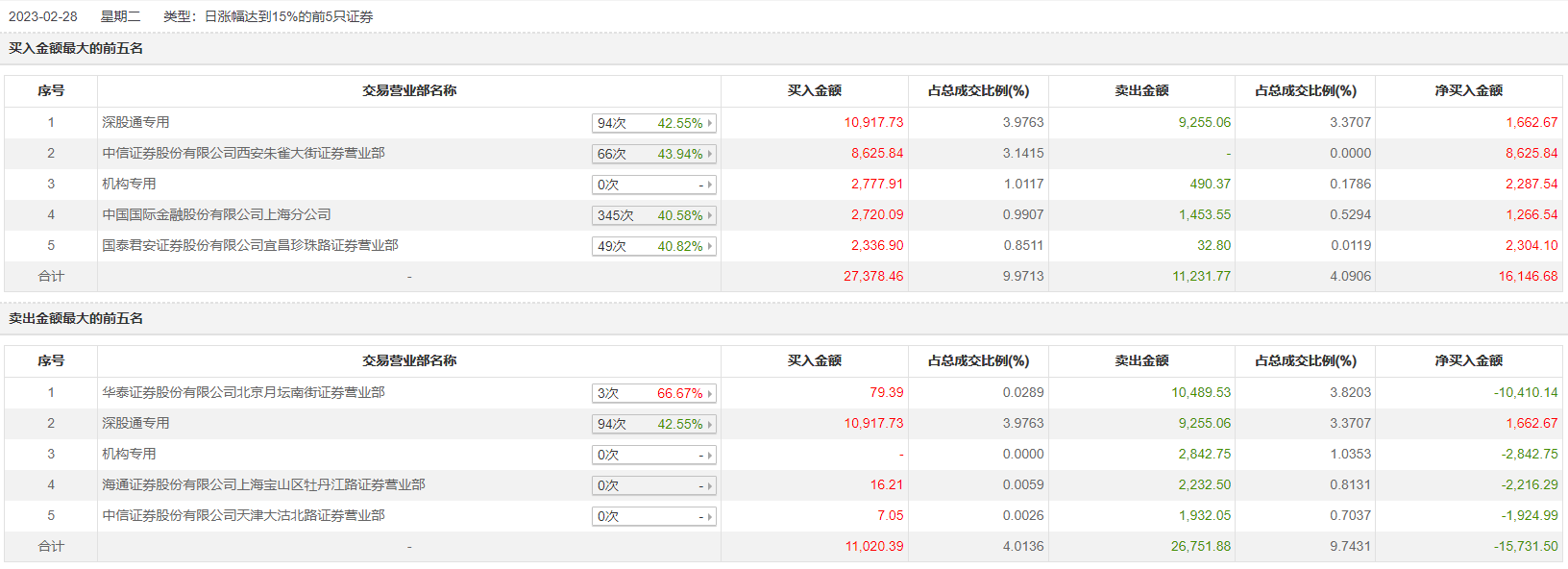The image size is (1568, 569).
Task: Expand 0次 box beside 机构专用 in sell table
Action: [x=653, y=455]
